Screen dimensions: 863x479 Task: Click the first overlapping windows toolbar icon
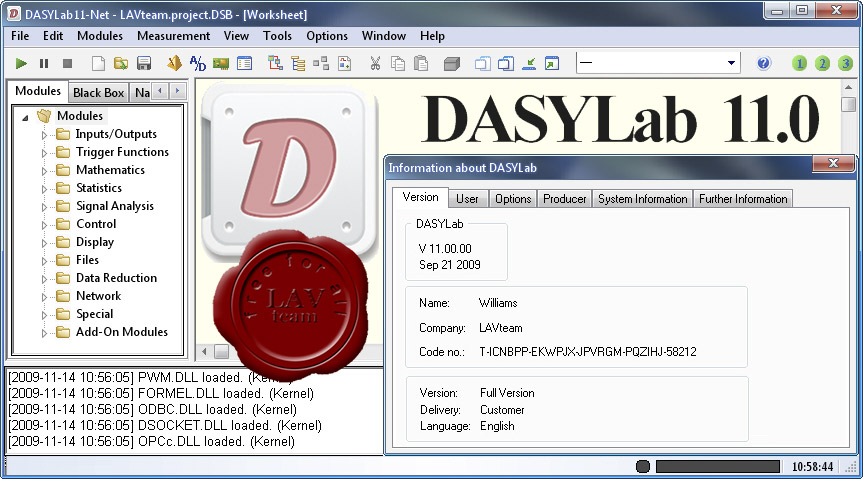pyautogui.click(x=483, y=64)
